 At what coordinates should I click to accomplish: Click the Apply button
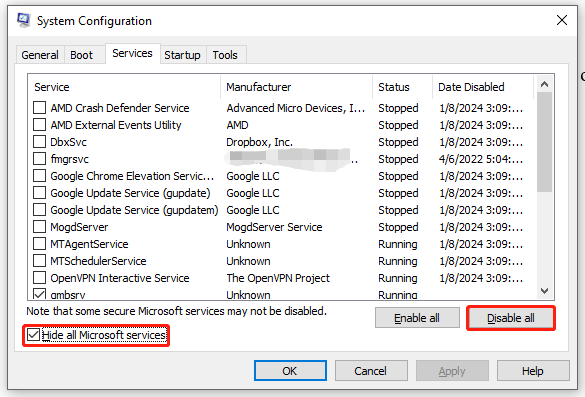click(452, 371)
